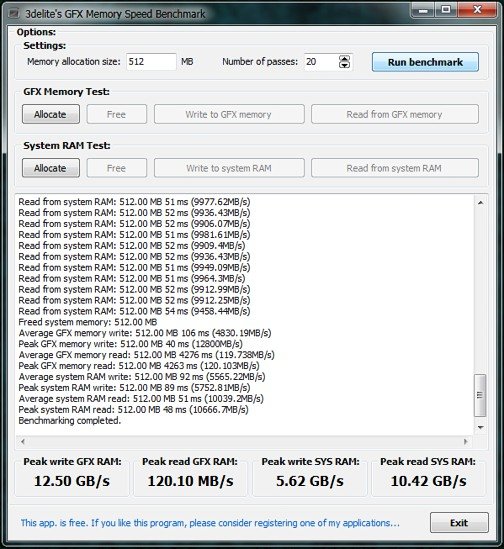504x549 pixels.
Task: Click the Write to system RAM button
Action: click(229, 168)
